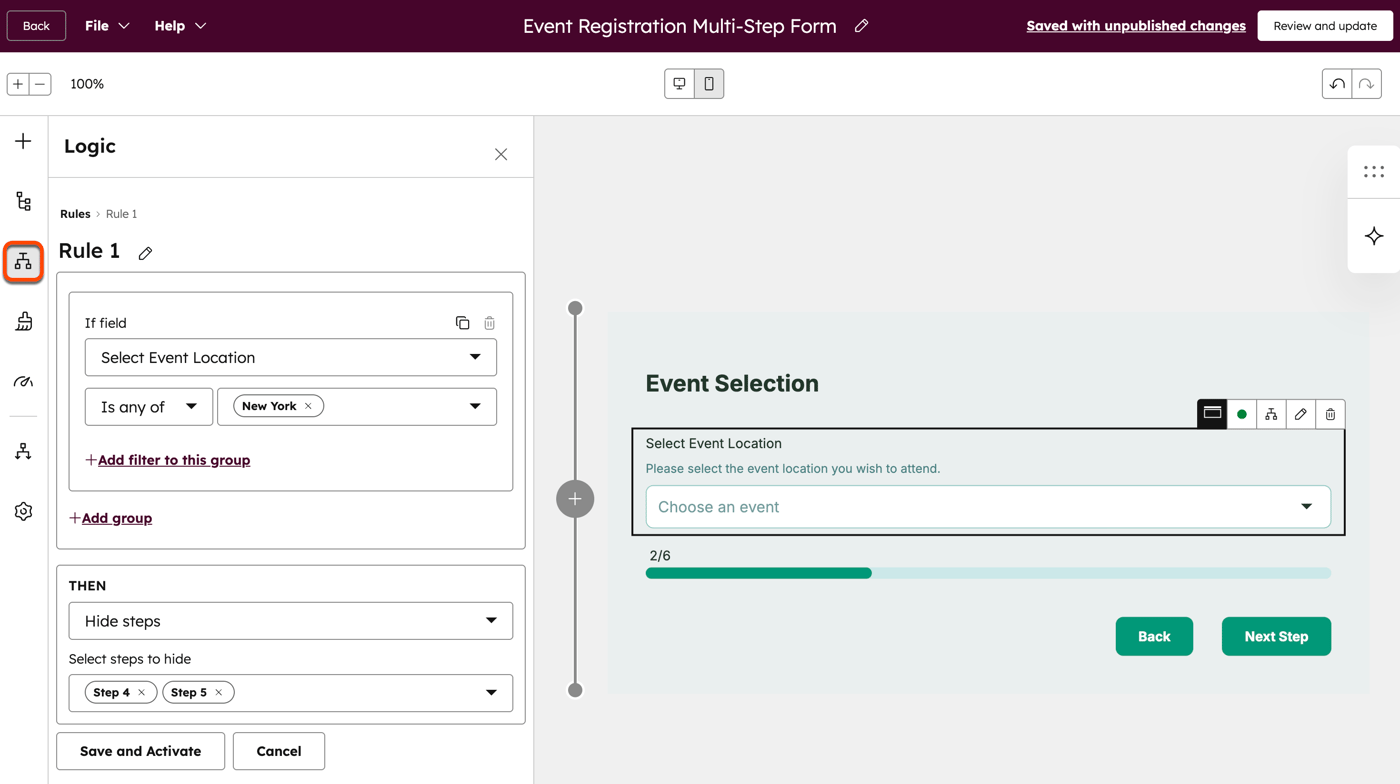1400x784 pixels.
Task: Open logic rules from the field's logic icon
Action: click(1270, 413)
